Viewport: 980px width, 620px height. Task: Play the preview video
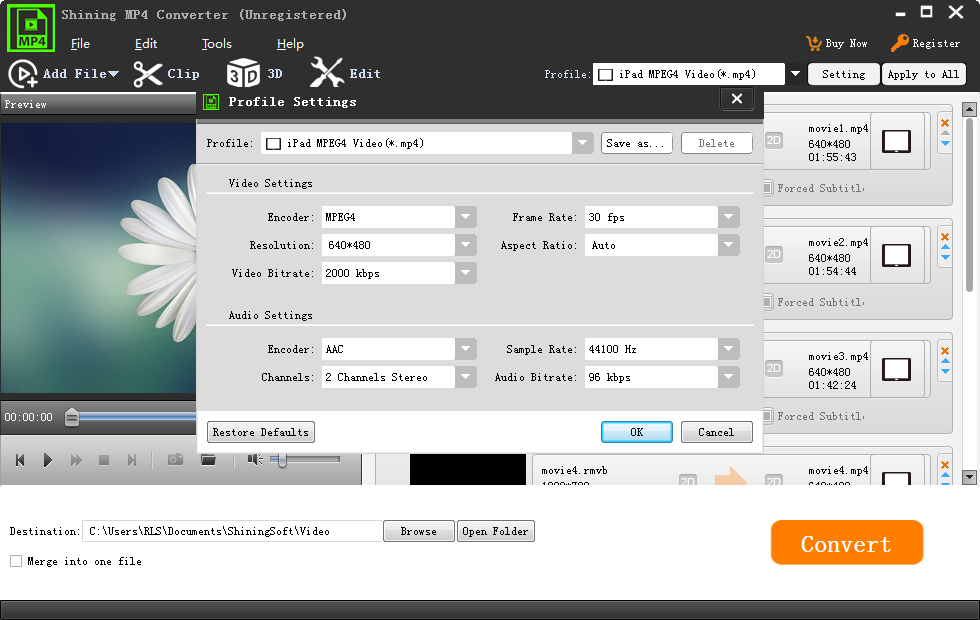pyautogui.click(x=48, y=460)
